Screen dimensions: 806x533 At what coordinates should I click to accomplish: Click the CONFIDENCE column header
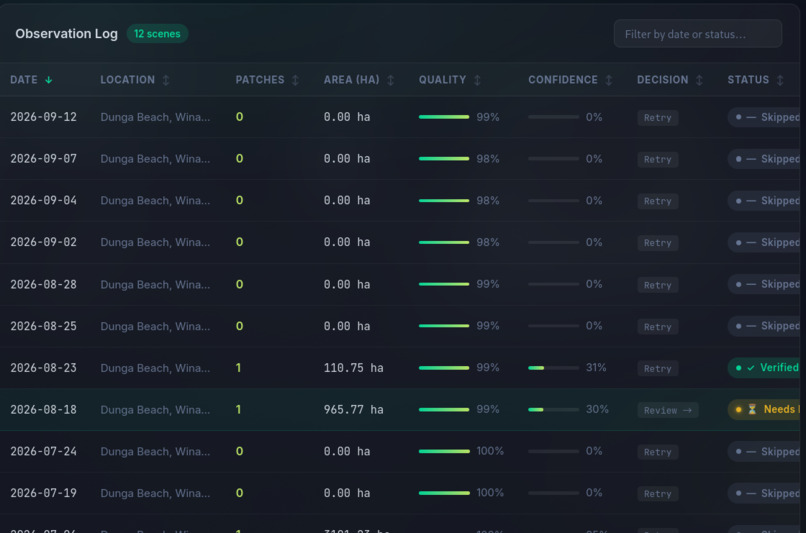[563, 80]
